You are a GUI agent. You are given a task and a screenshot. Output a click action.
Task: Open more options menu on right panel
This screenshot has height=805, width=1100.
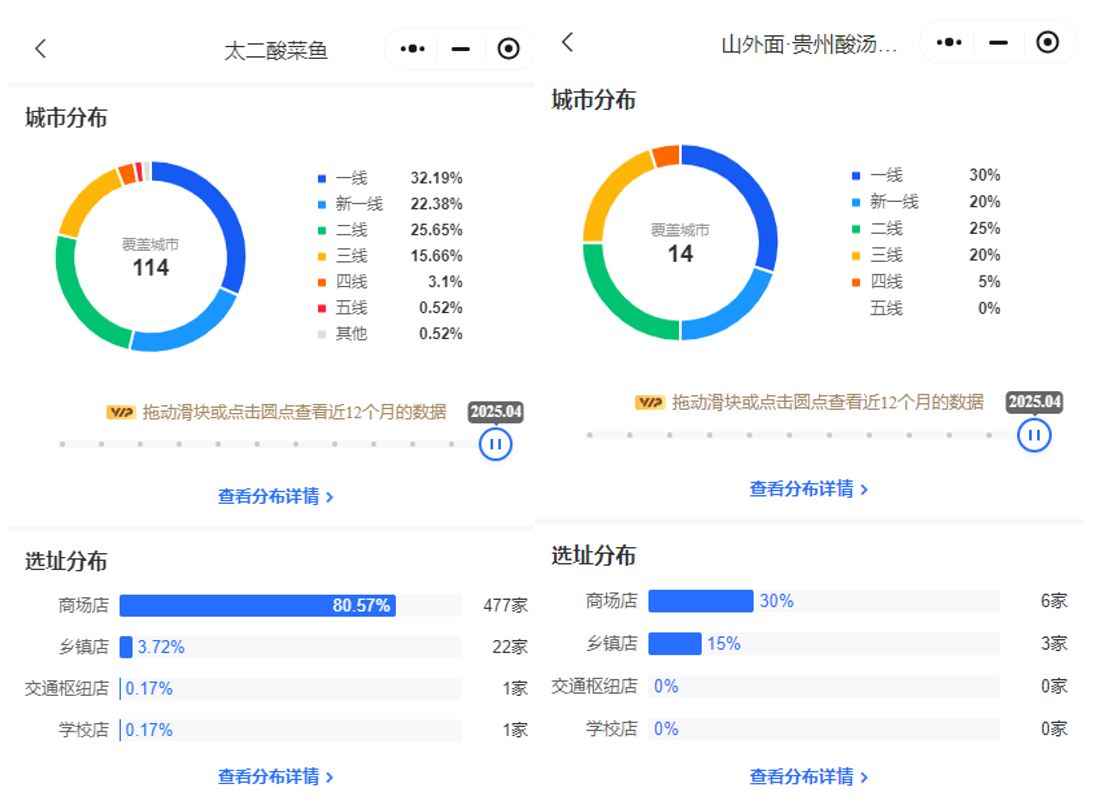(x=948, y=42)
